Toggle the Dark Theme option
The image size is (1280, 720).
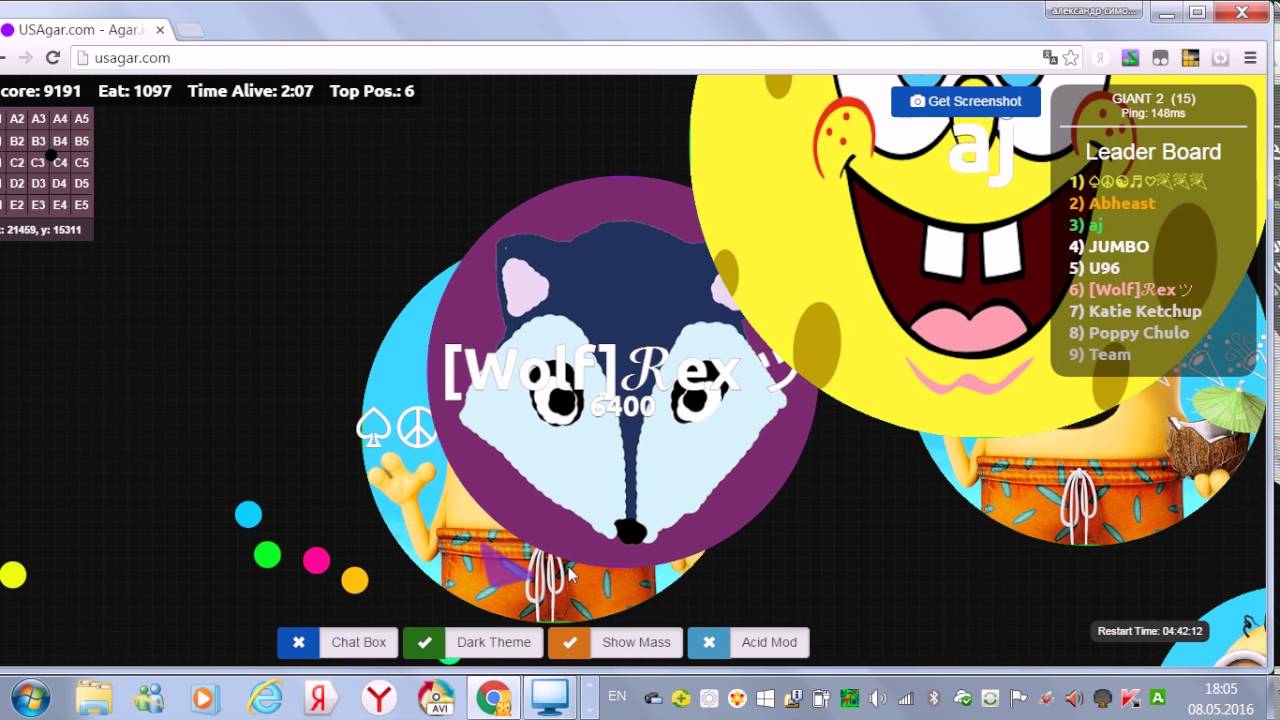pos(473,642)
